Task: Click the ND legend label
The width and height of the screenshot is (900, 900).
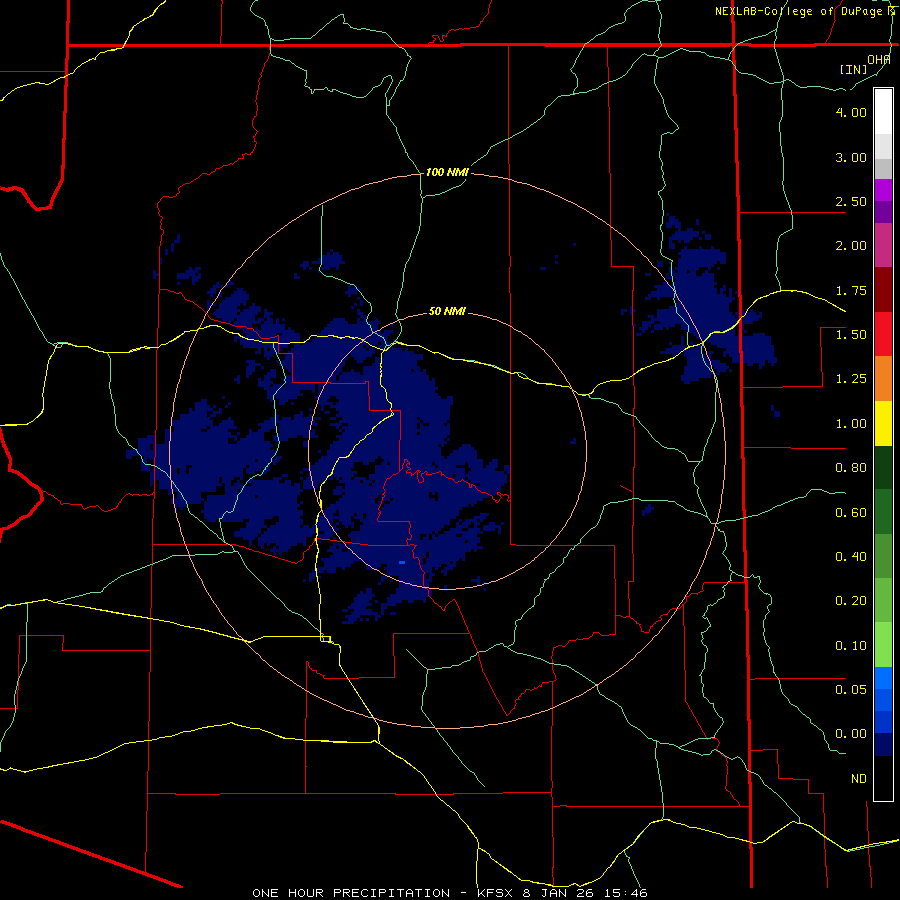Action: (859, 779)
